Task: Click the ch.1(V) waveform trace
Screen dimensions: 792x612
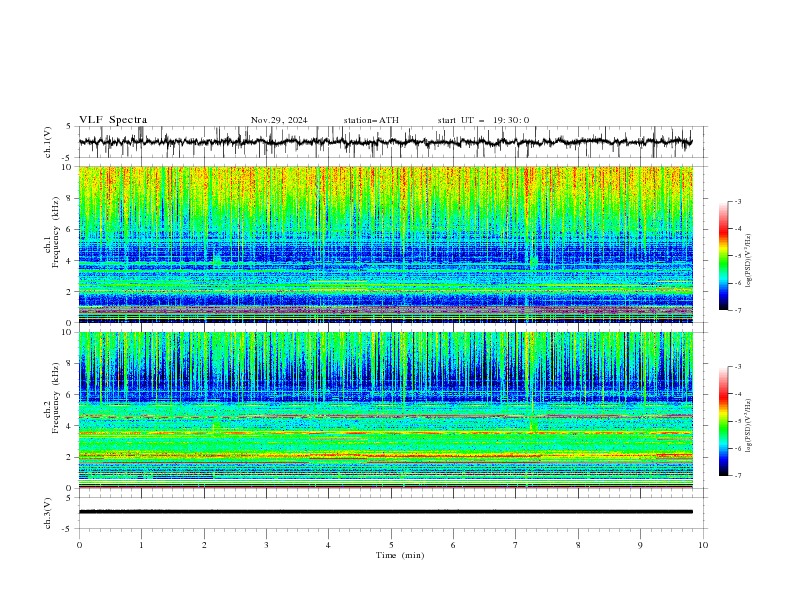Action: pos(386,142)
